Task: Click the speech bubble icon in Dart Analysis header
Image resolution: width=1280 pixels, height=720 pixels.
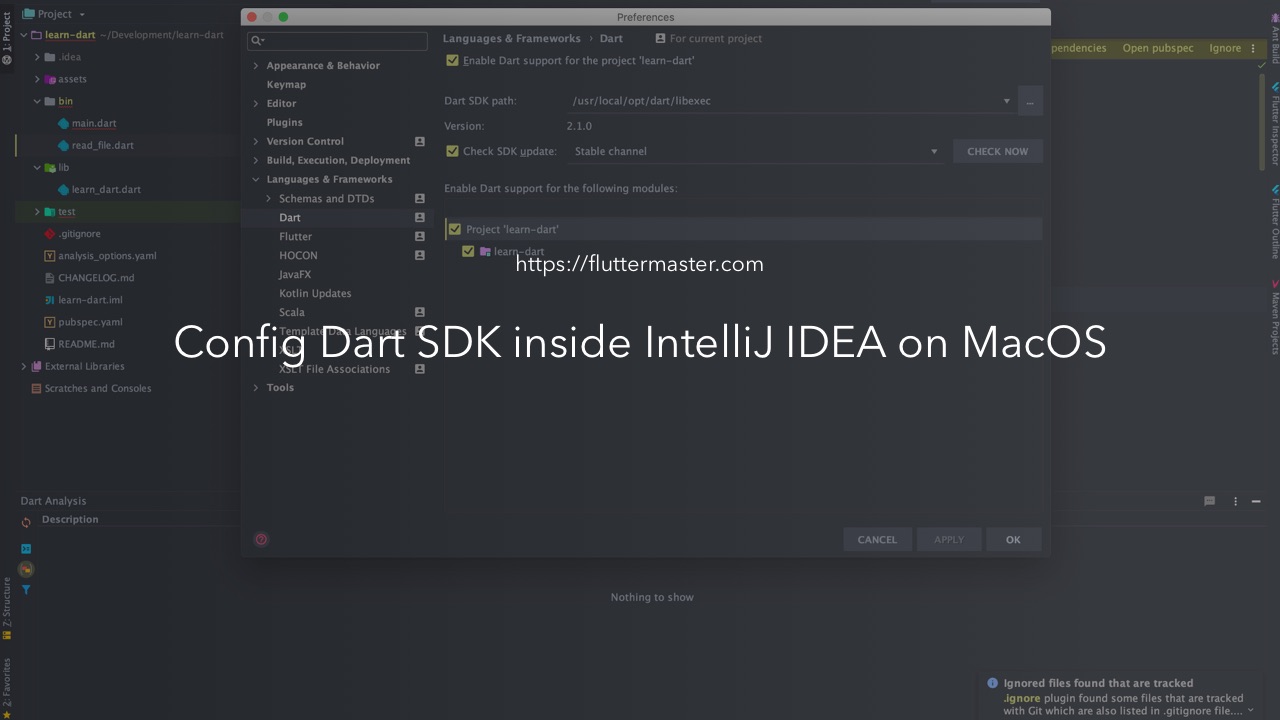Action: [x=1209, y=501]
